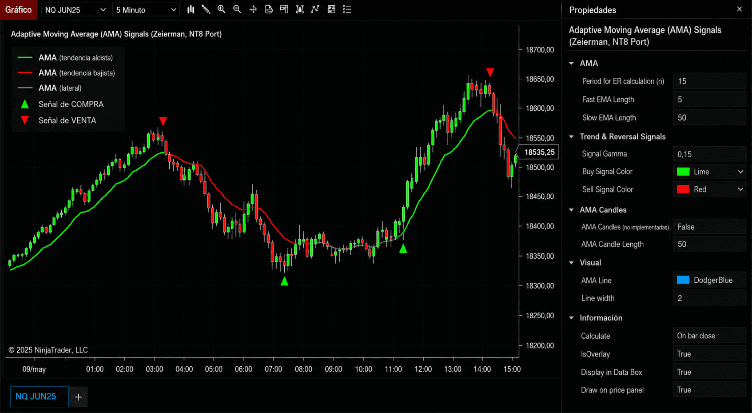Open the 5 Minuto interval dropdown
The image size is (752, 413).
coord(146,10)
